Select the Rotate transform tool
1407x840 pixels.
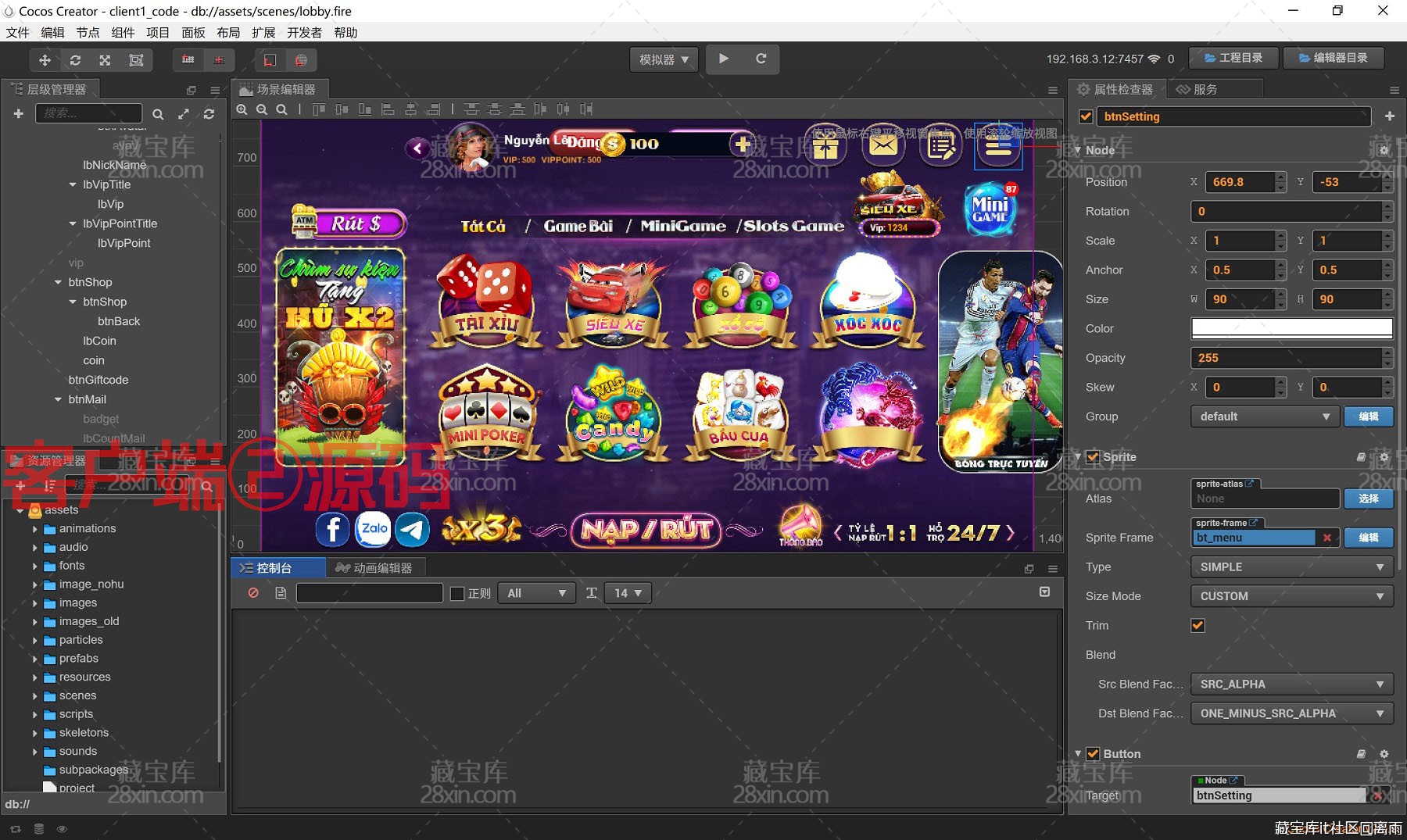tap(75, 60)
